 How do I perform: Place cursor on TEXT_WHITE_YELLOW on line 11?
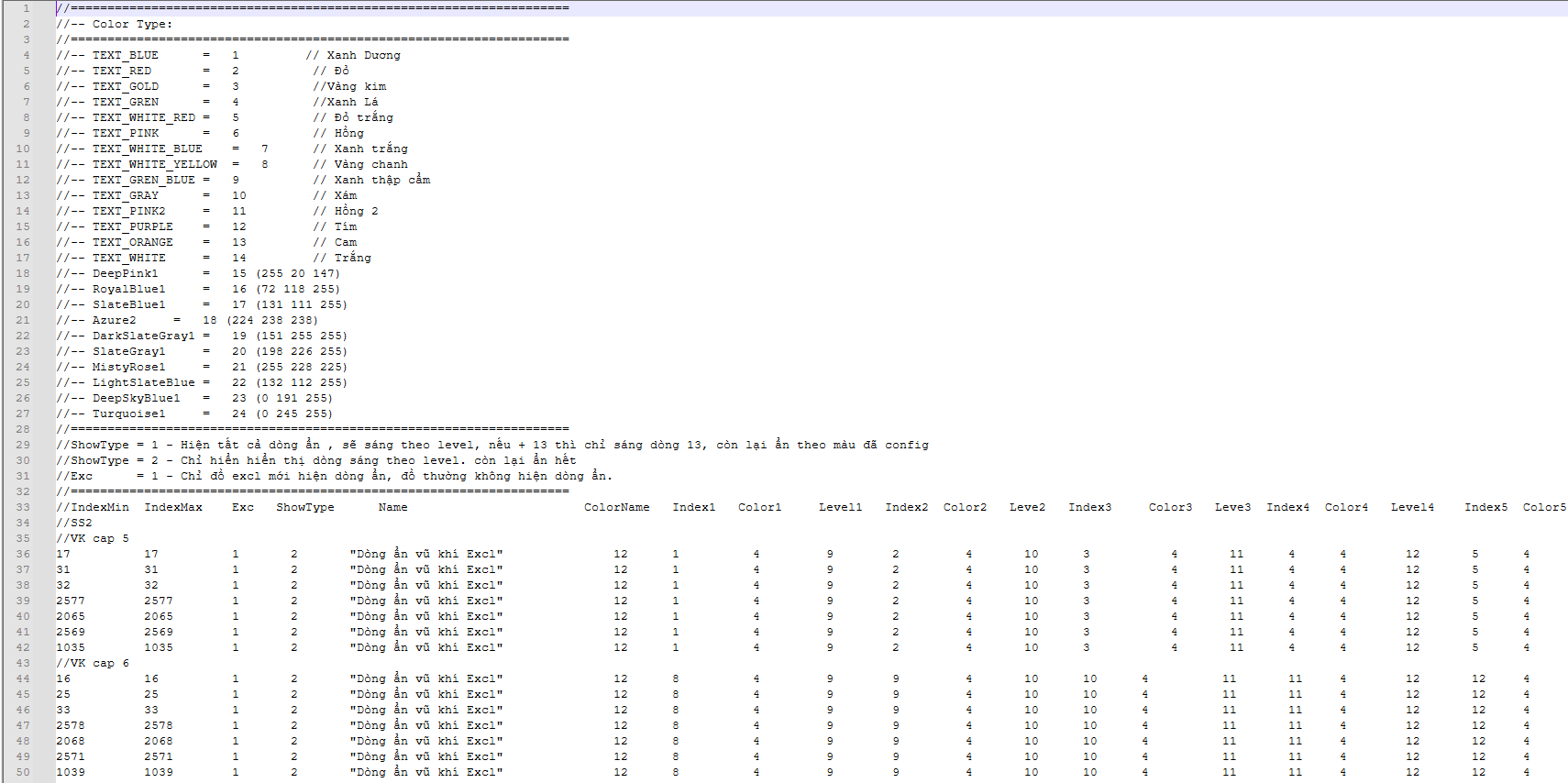tap(154, 164)
